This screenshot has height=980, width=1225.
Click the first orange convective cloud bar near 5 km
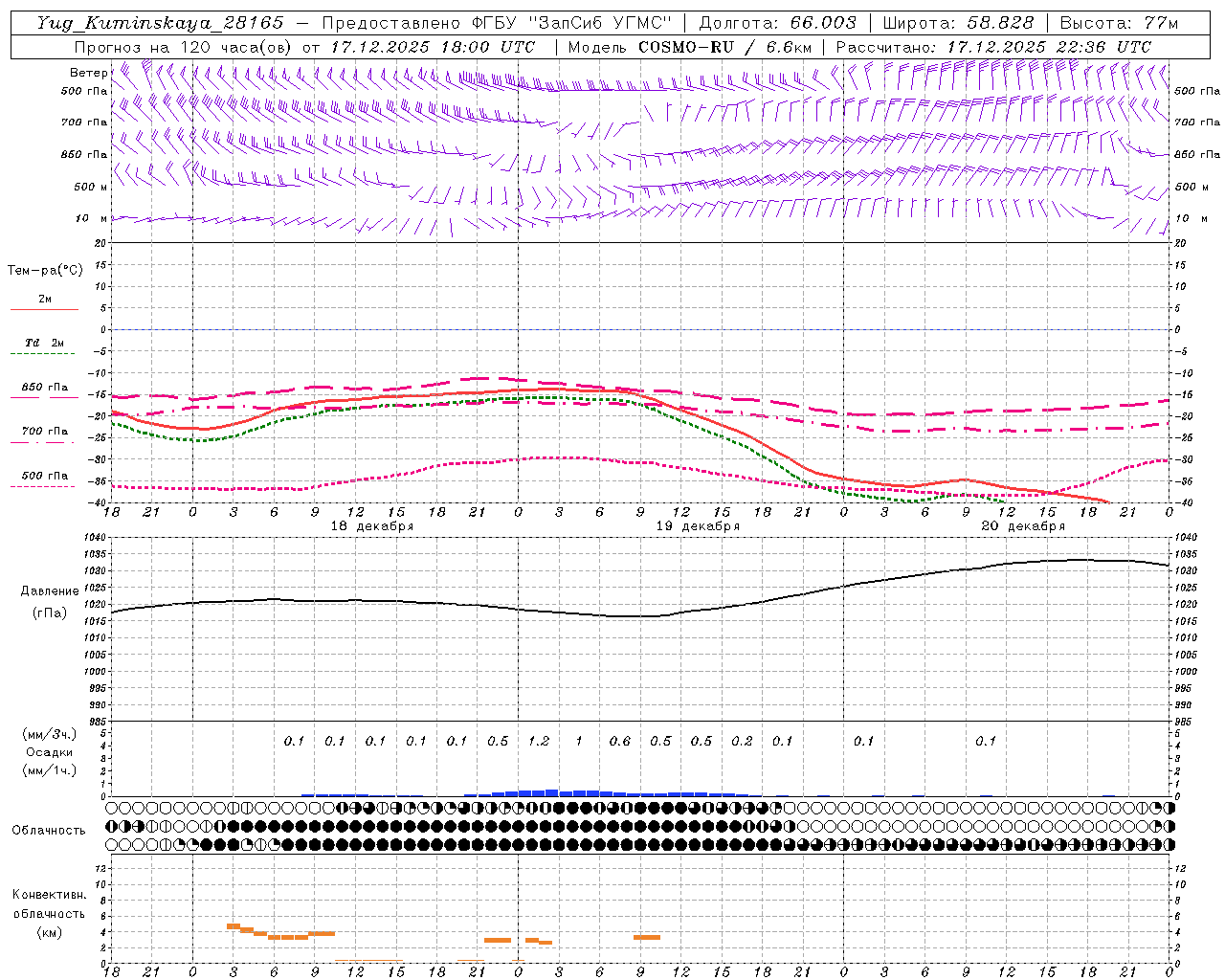(x=234, y=925)
